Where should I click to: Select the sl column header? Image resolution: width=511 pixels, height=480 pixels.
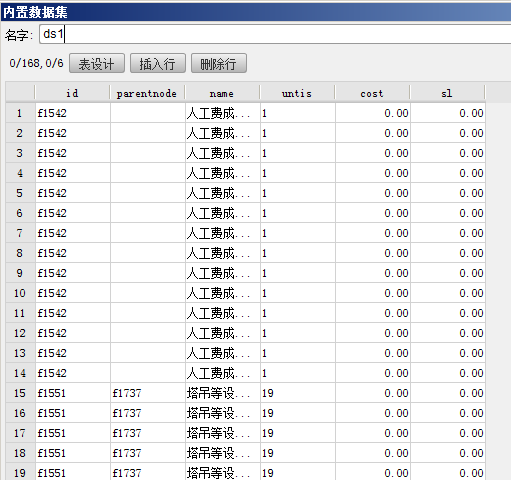(x=447, y=93)
